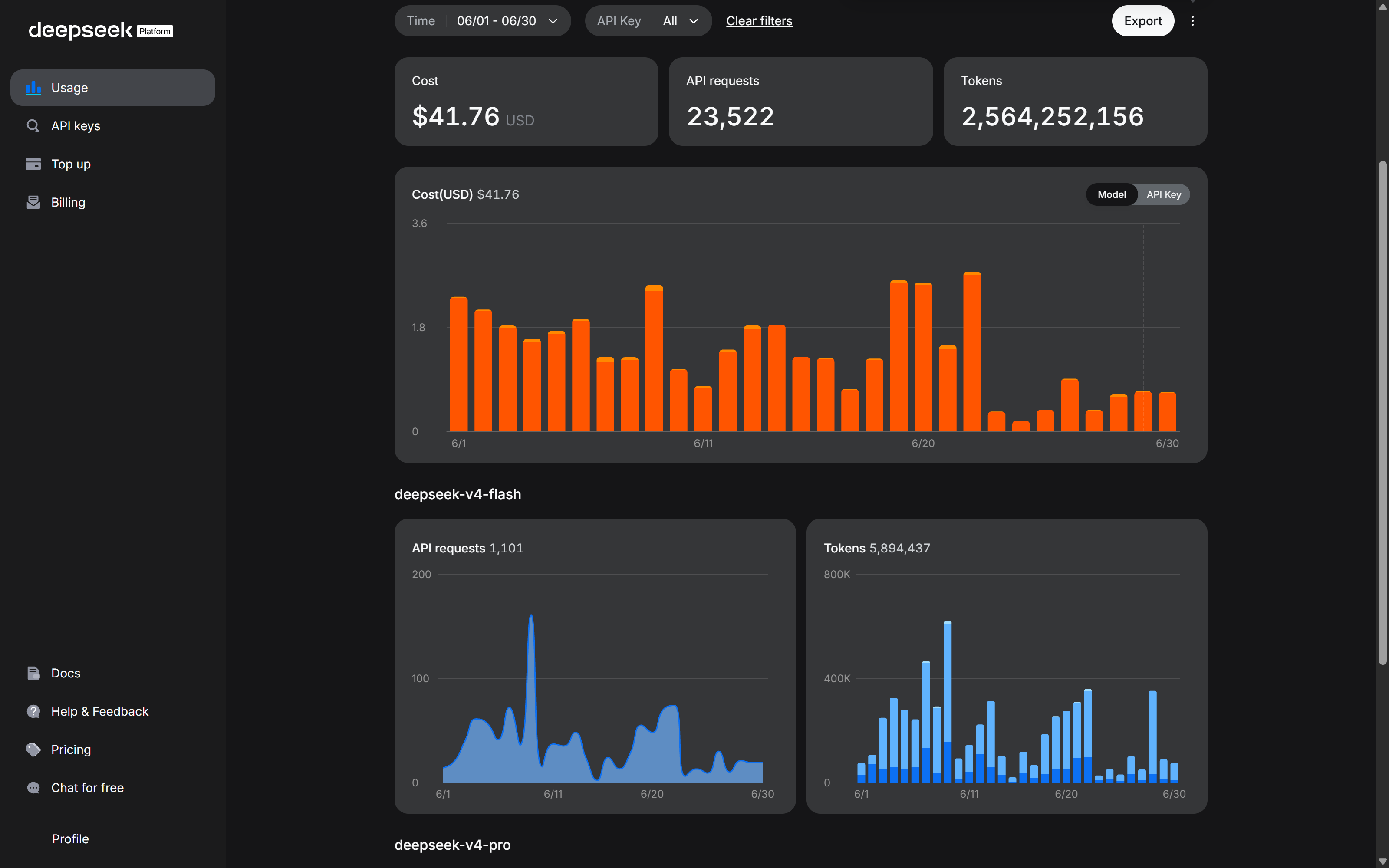Click the first cost bar for 6/1

click(x=459, y=364)
